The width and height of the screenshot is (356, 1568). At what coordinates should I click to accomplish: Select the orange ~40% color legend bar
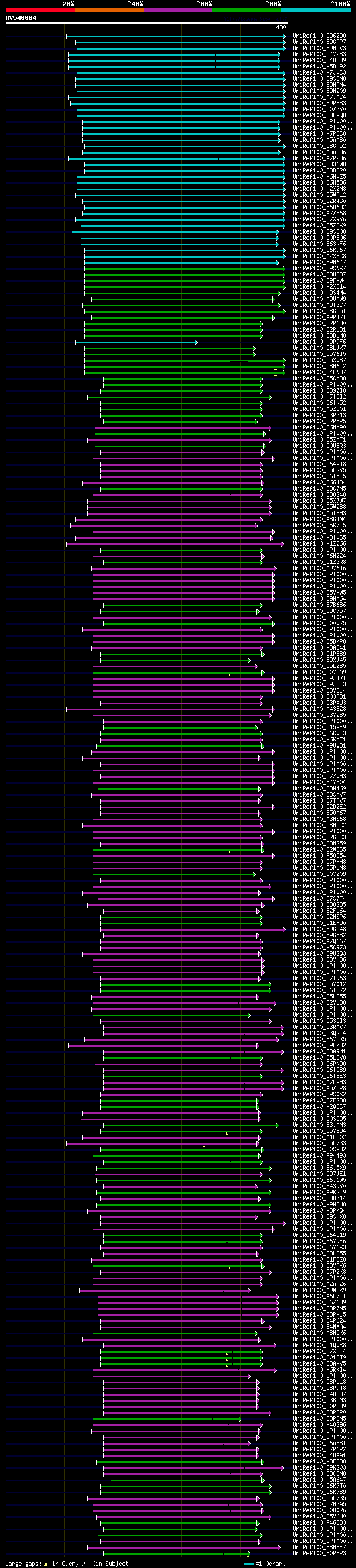point(109,10)
